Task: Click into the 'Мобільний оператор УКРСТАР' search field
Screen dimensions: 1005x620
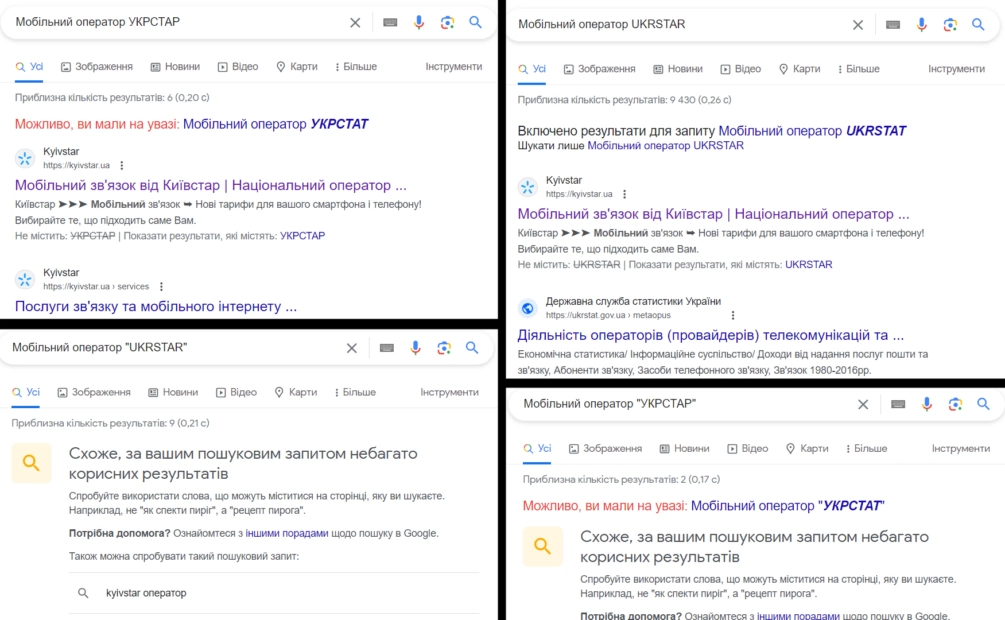Action: point(173,22)
